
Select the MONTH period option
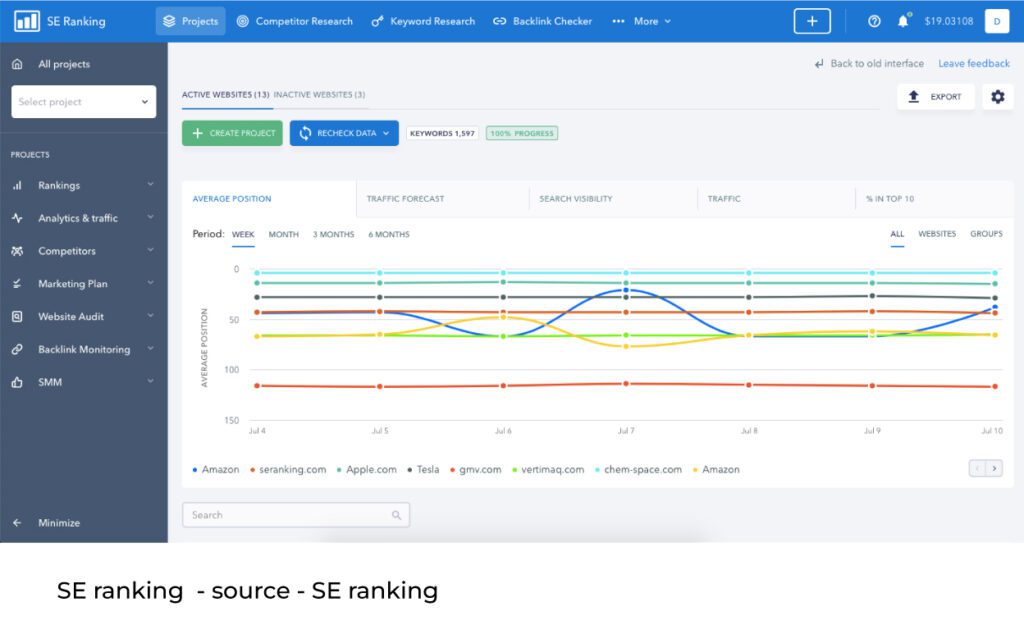283,234
